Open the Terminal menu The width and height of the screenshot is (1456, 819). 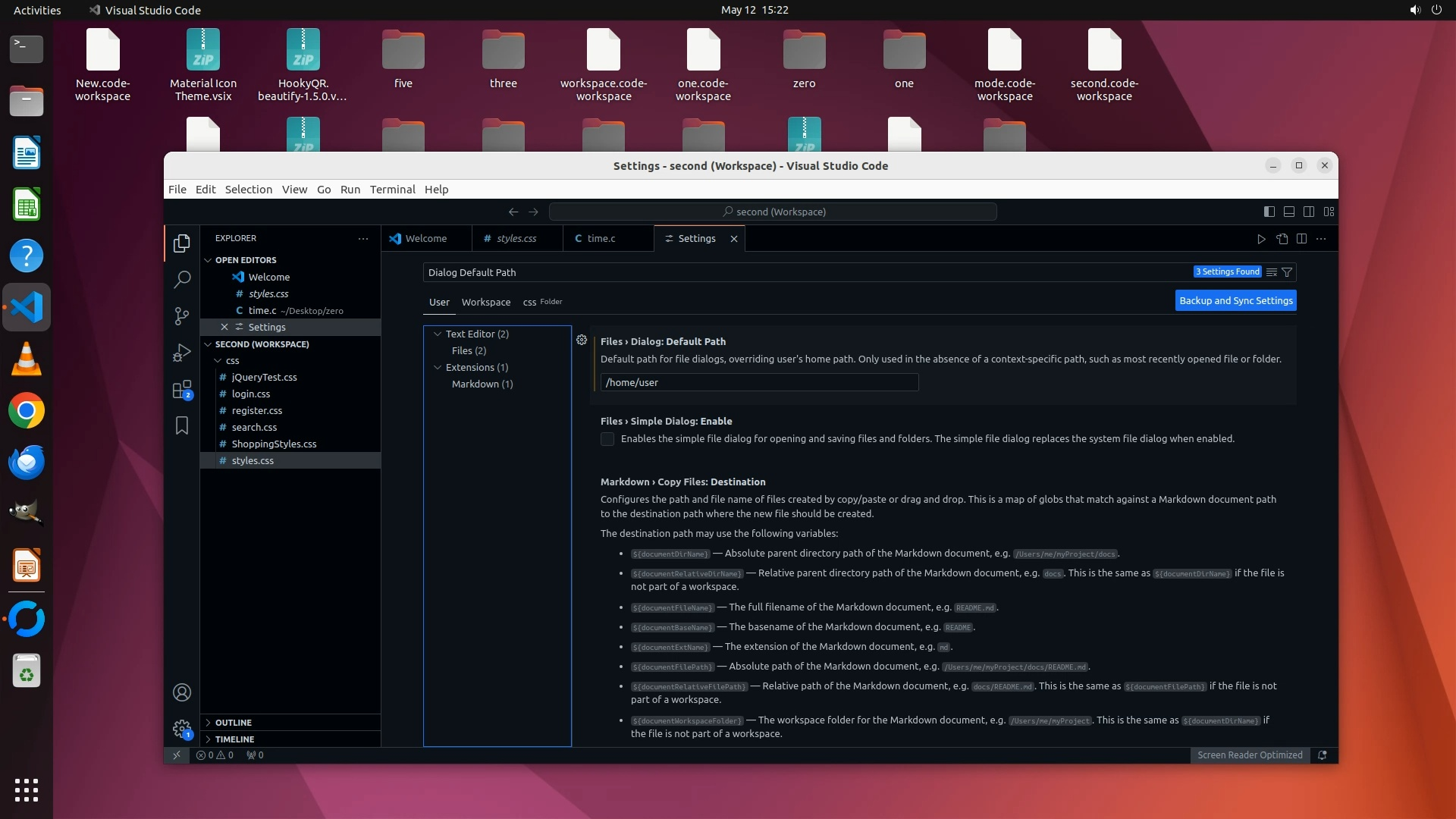[392, 190]
